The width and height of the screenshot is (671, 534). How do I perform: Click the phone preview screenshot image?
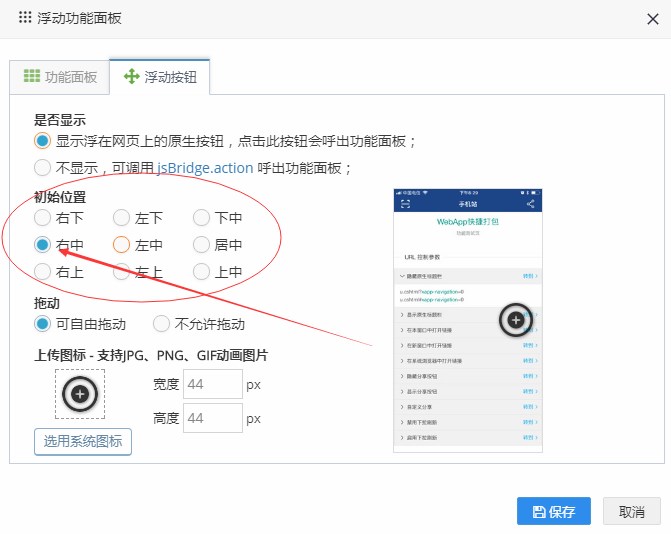pos(468,320)
